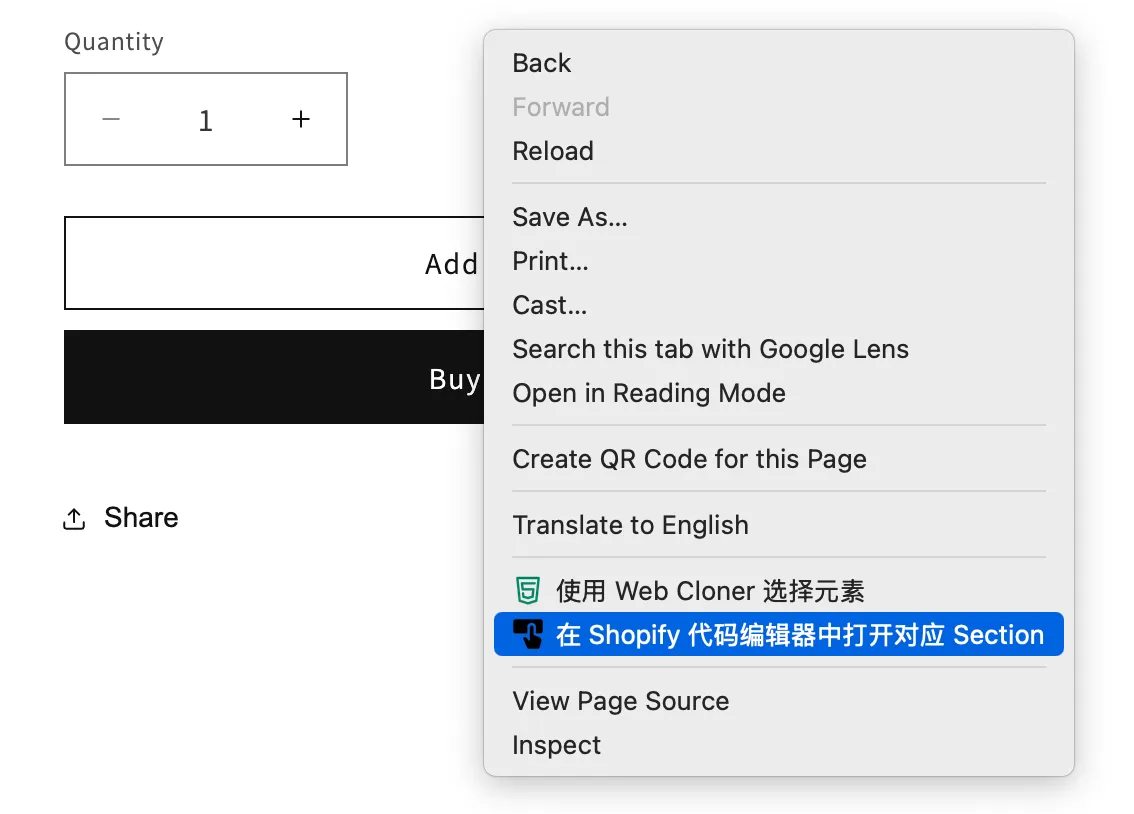Viewport: 1134px width, 814px height.
Task: Click the Share link text
Action: [141, 518]
